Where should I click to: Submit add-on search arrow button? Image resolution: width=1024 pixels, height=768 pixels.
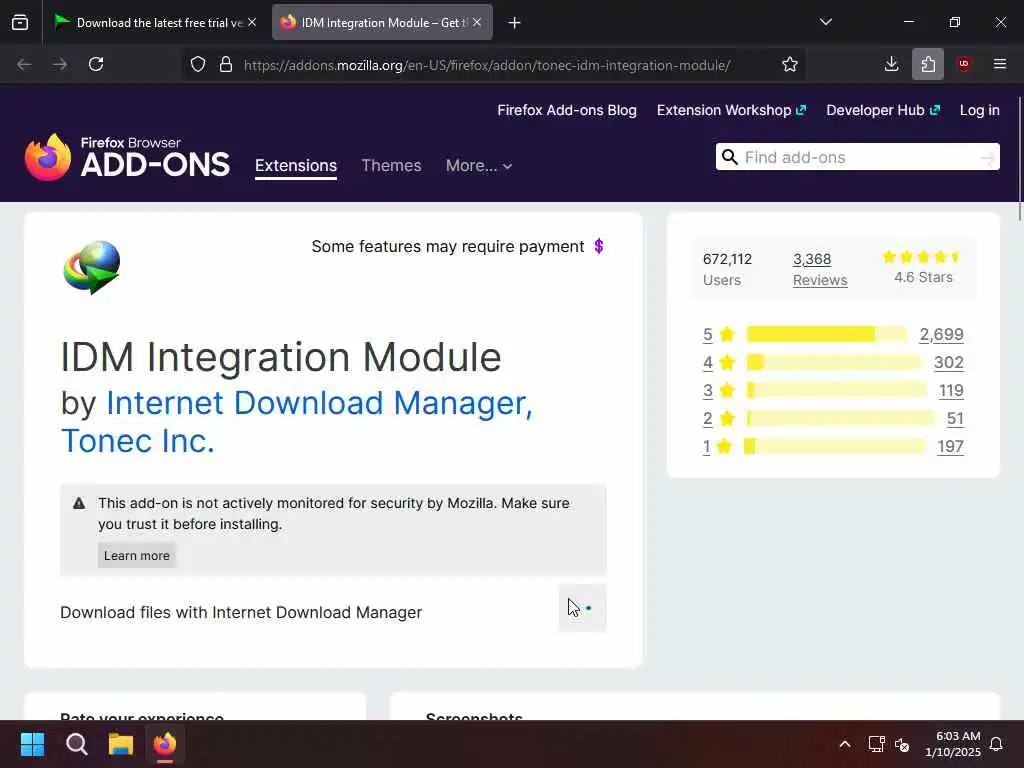(x=987, y=157)
